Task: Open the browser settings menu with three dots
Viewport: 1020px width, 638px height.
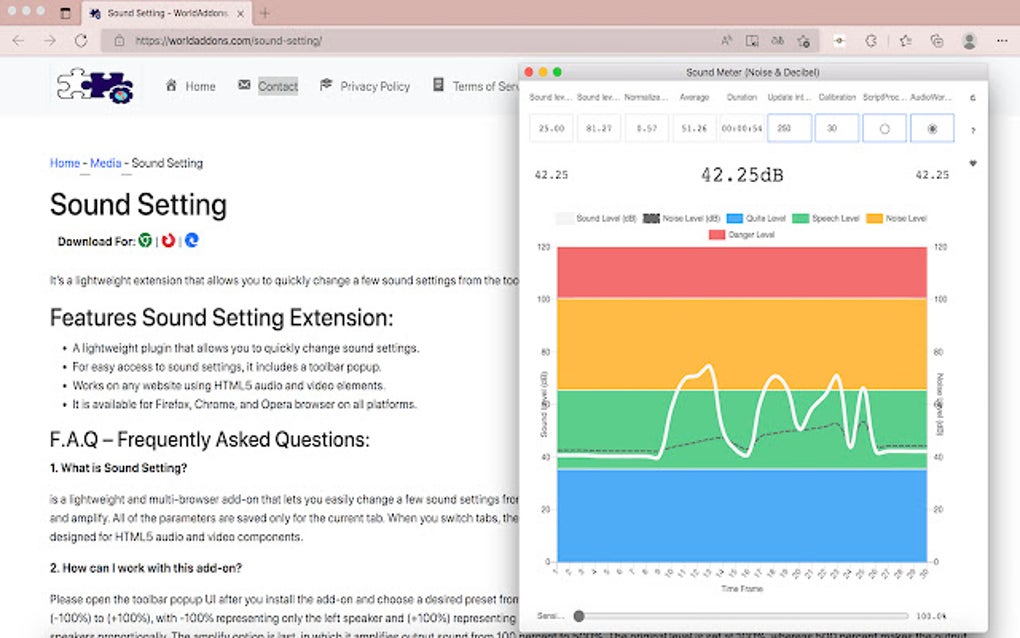Action: point(1000,41)
